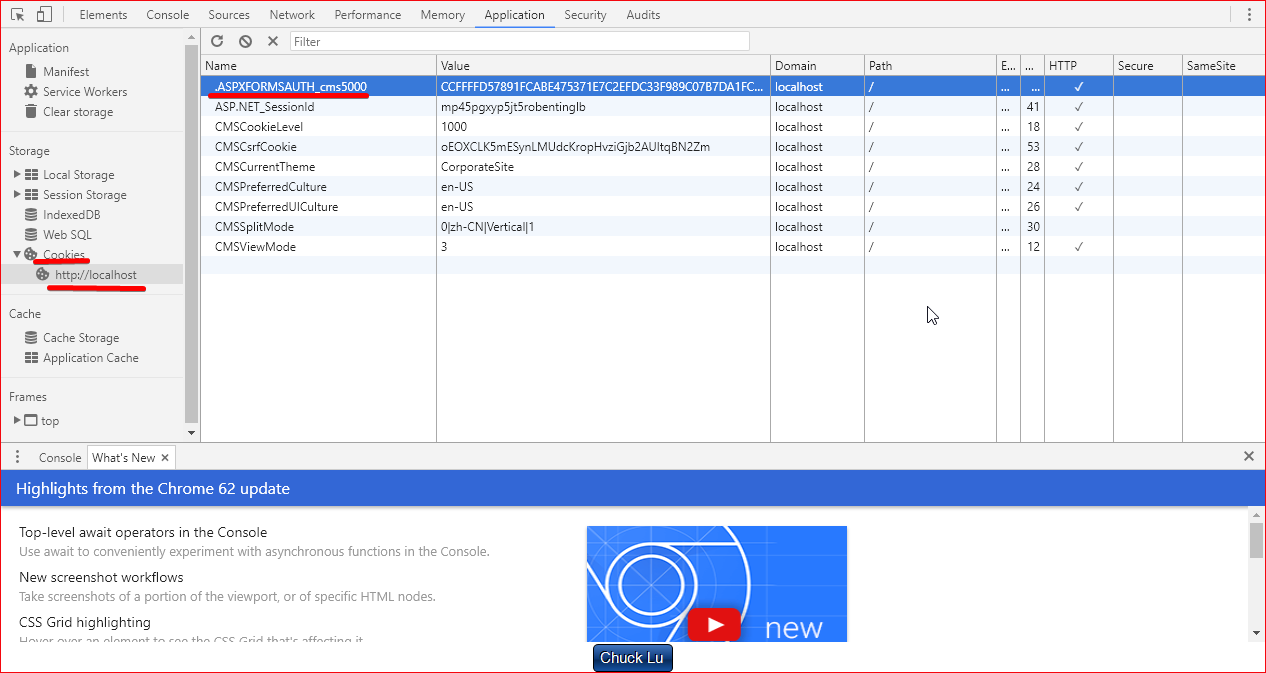
Task: Select the CMSCookieLevel cookie row
Action: [733, 127]
